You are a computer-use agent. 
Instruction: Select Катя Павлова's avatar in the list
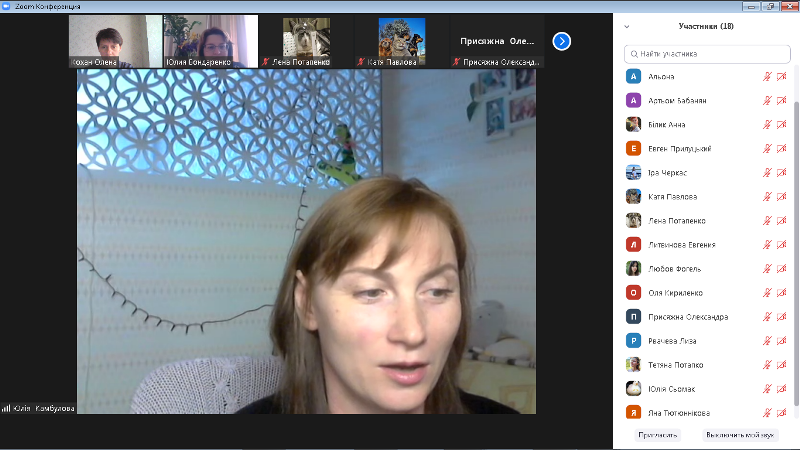point(633,196)
